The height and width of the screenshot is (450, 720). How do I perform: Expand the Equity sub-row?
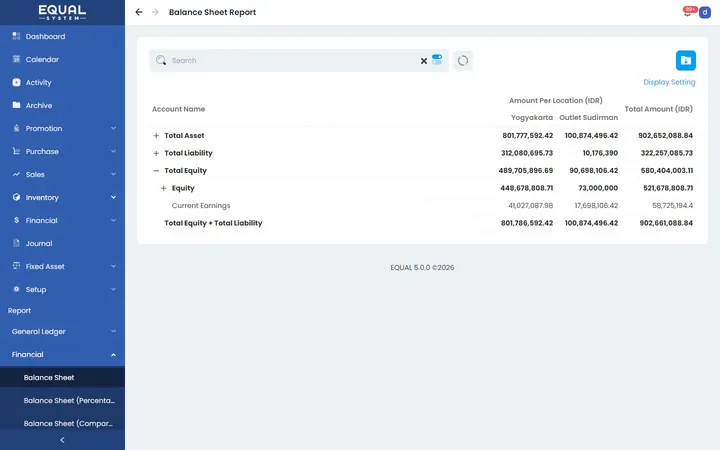coord(163,188)
